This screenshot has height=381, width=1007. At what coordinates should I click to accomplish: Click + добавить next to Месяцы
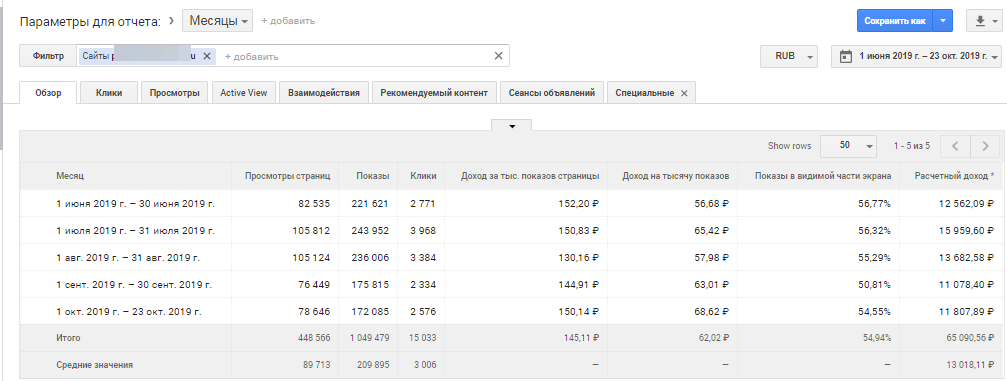click(x=288, y=21)
